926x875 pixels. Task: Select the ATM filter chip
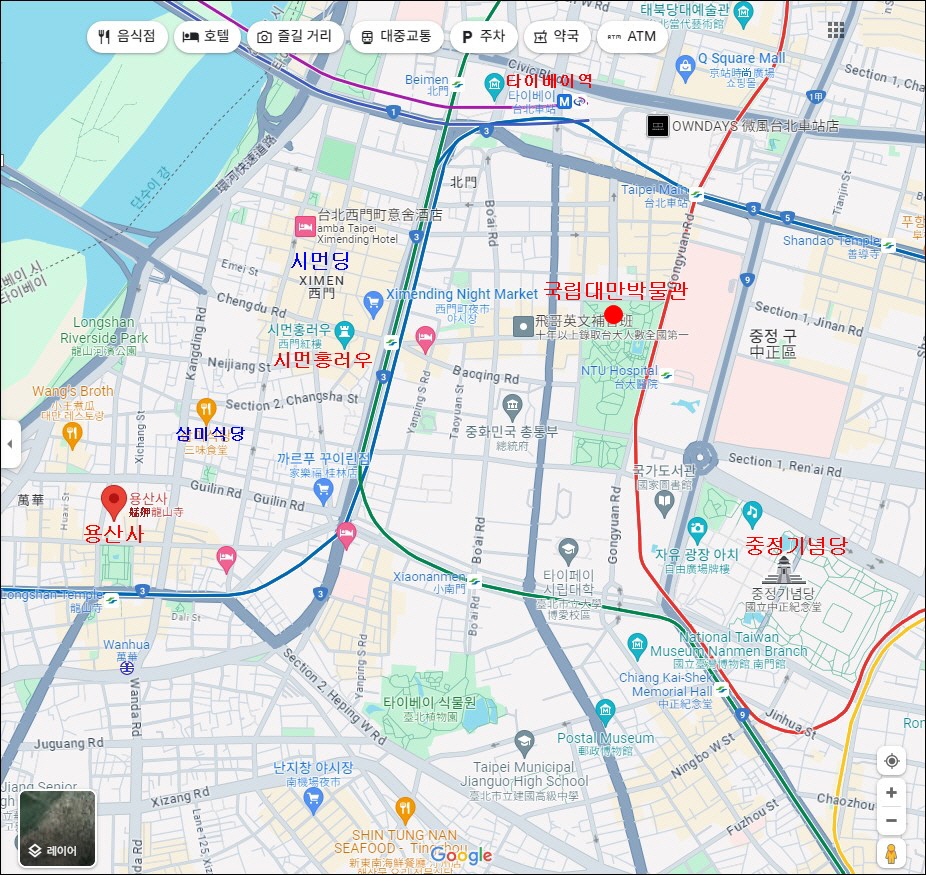coord(632,37)
